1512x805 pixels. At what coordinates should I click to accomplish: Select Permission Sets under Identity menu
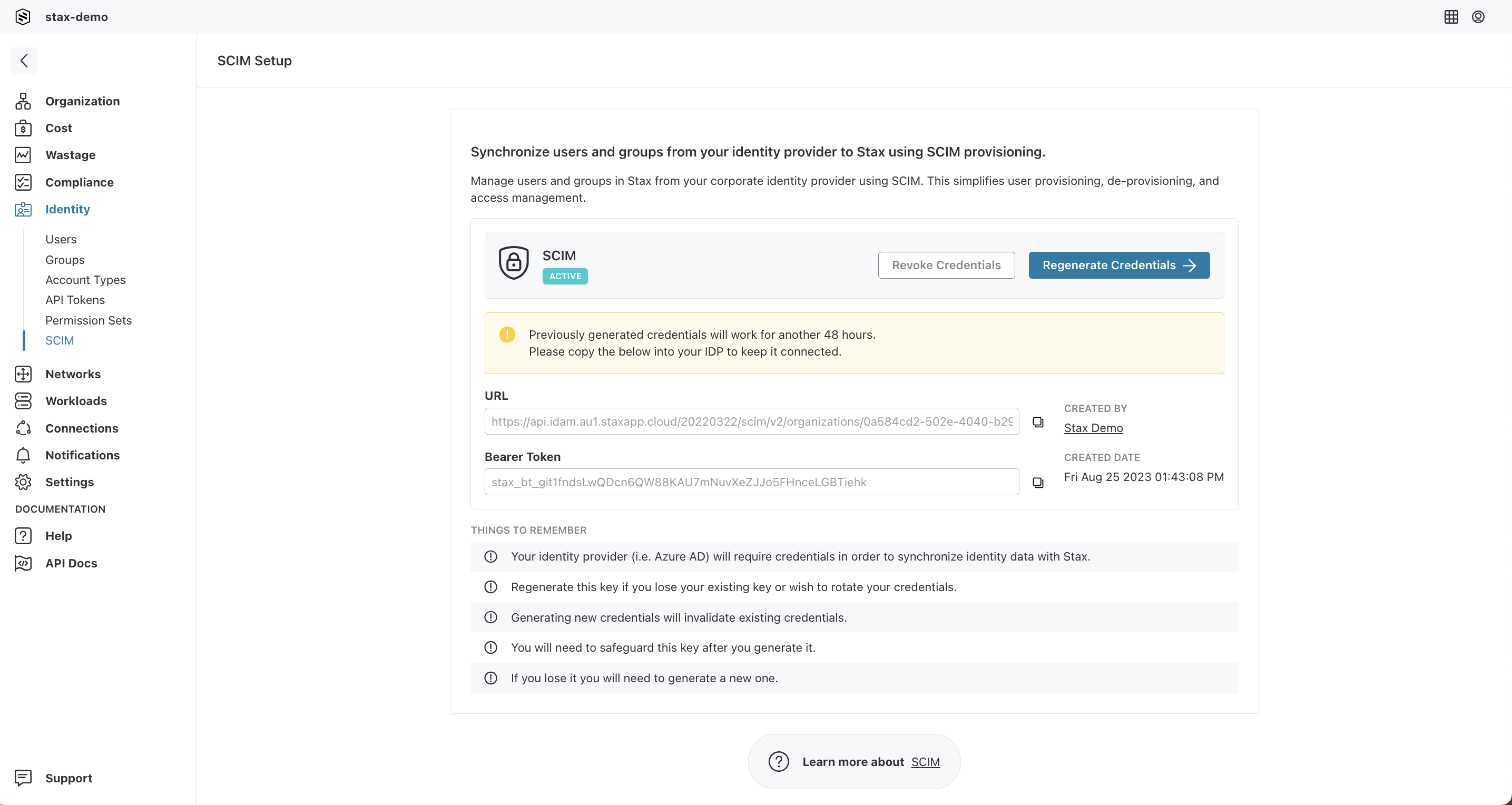click(89, 320)
